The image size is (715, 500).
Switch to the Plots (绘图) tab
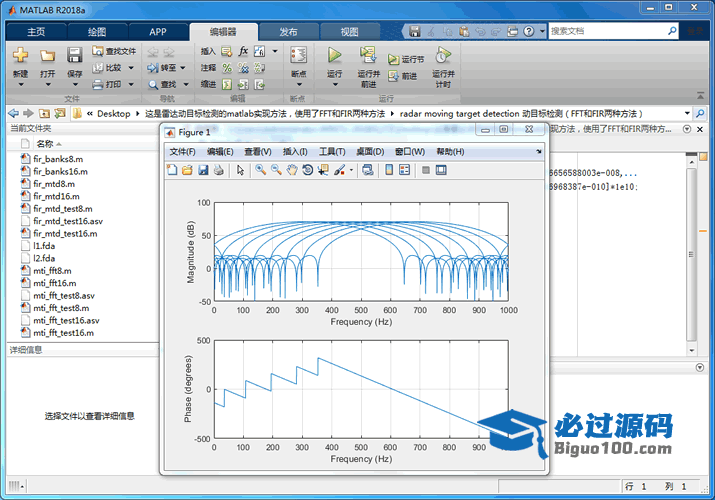pyautogui.click(x=97, y=31)
